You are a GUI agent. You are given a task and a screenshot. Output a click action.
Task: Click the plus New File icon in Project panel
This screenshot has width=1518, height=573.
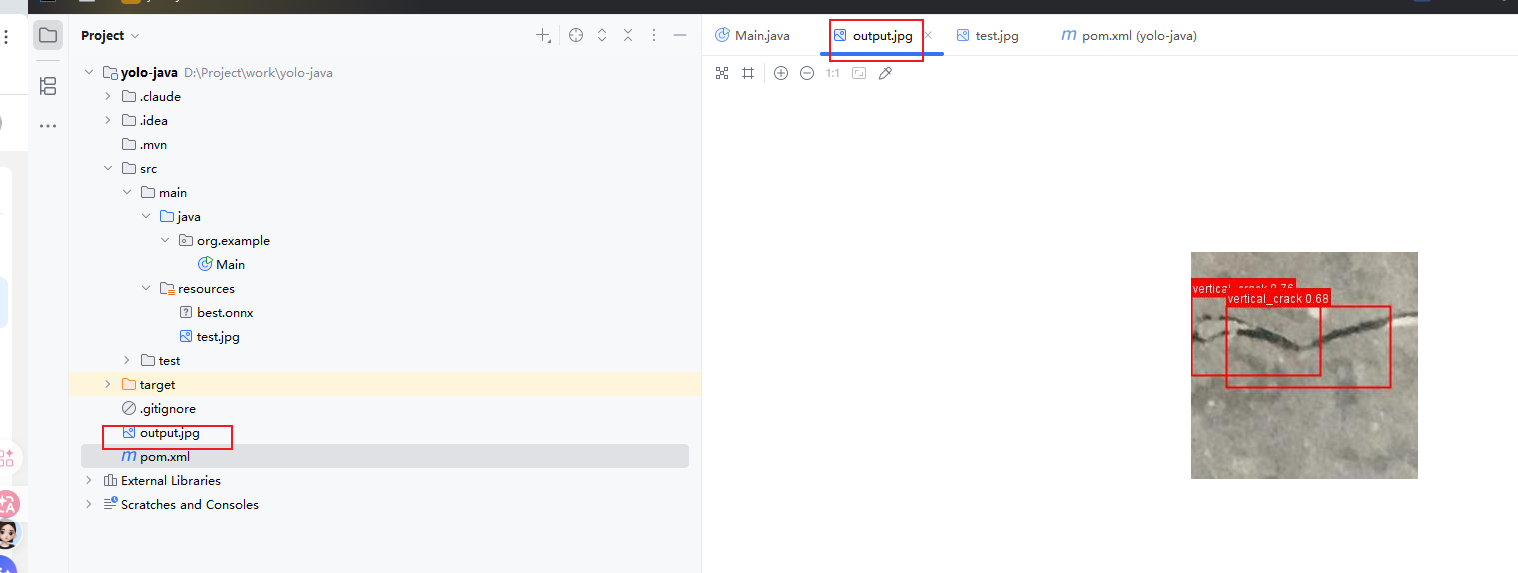[x=543, y=35]
